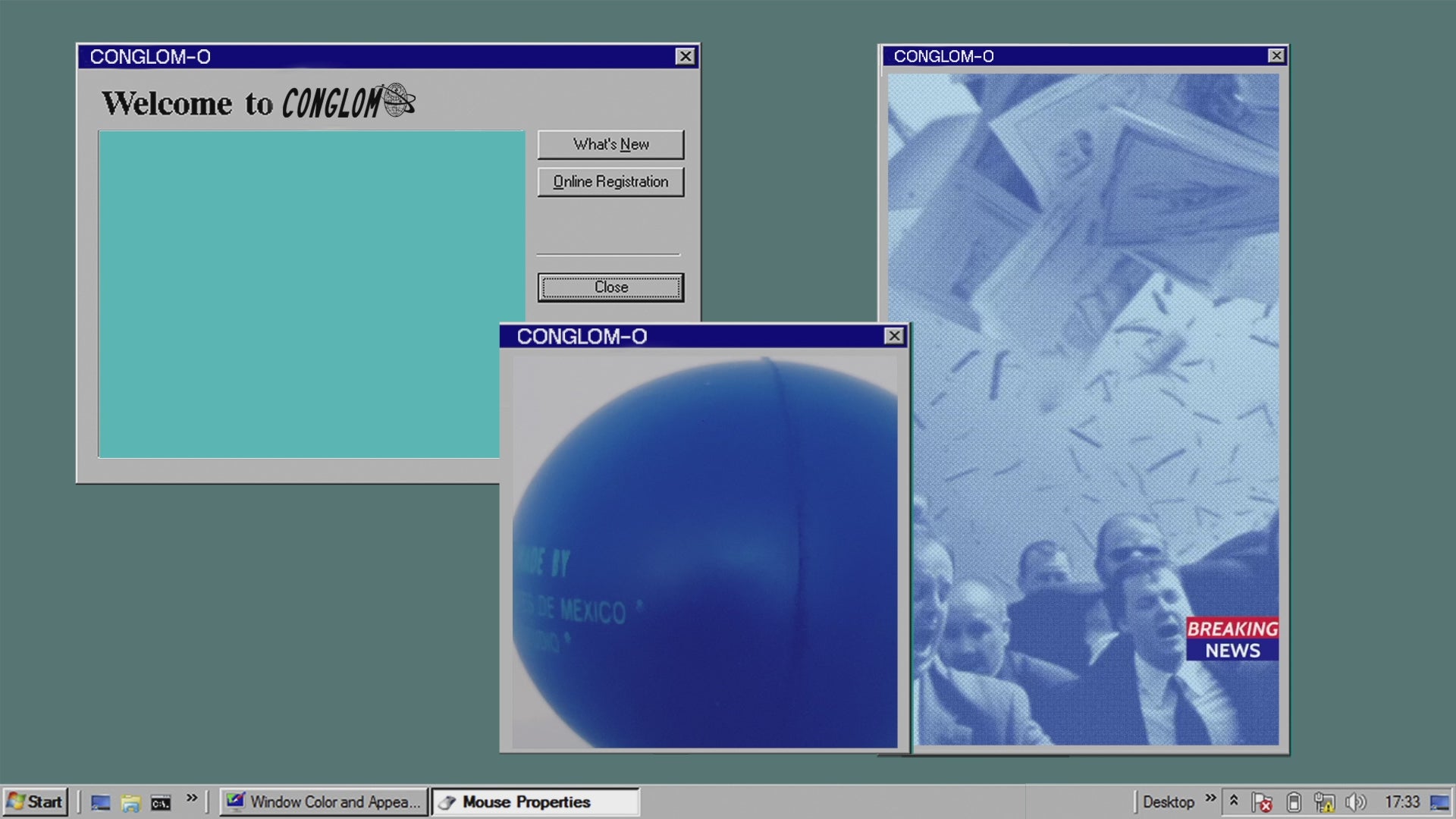Expand the Desktop toolbar chevron
Viewport: 1456px width, 819px height.
point(1210,798)
